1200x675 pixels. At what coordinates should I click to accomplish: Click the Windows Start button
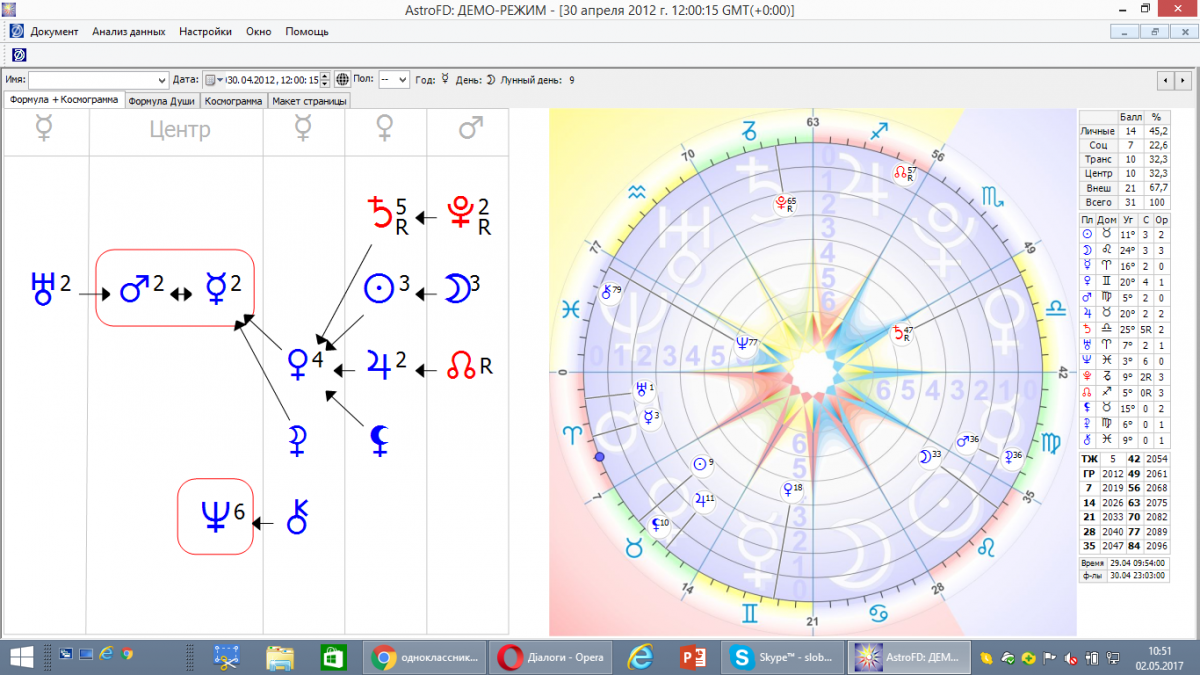[x=22, y=657]
